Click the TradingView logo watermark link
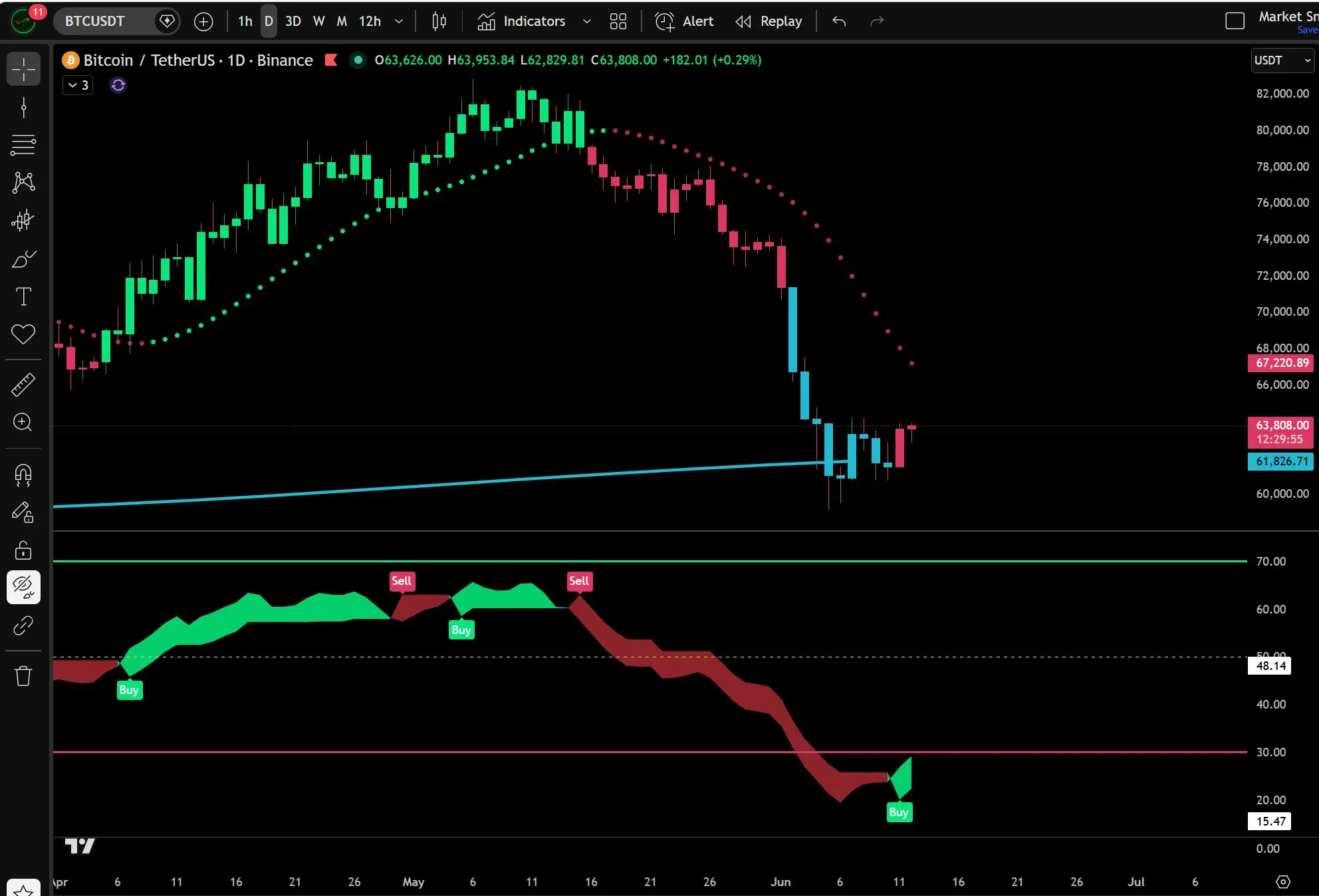Image resolution: width=1319 pixels, height=896 pixels. coord(80,846)
